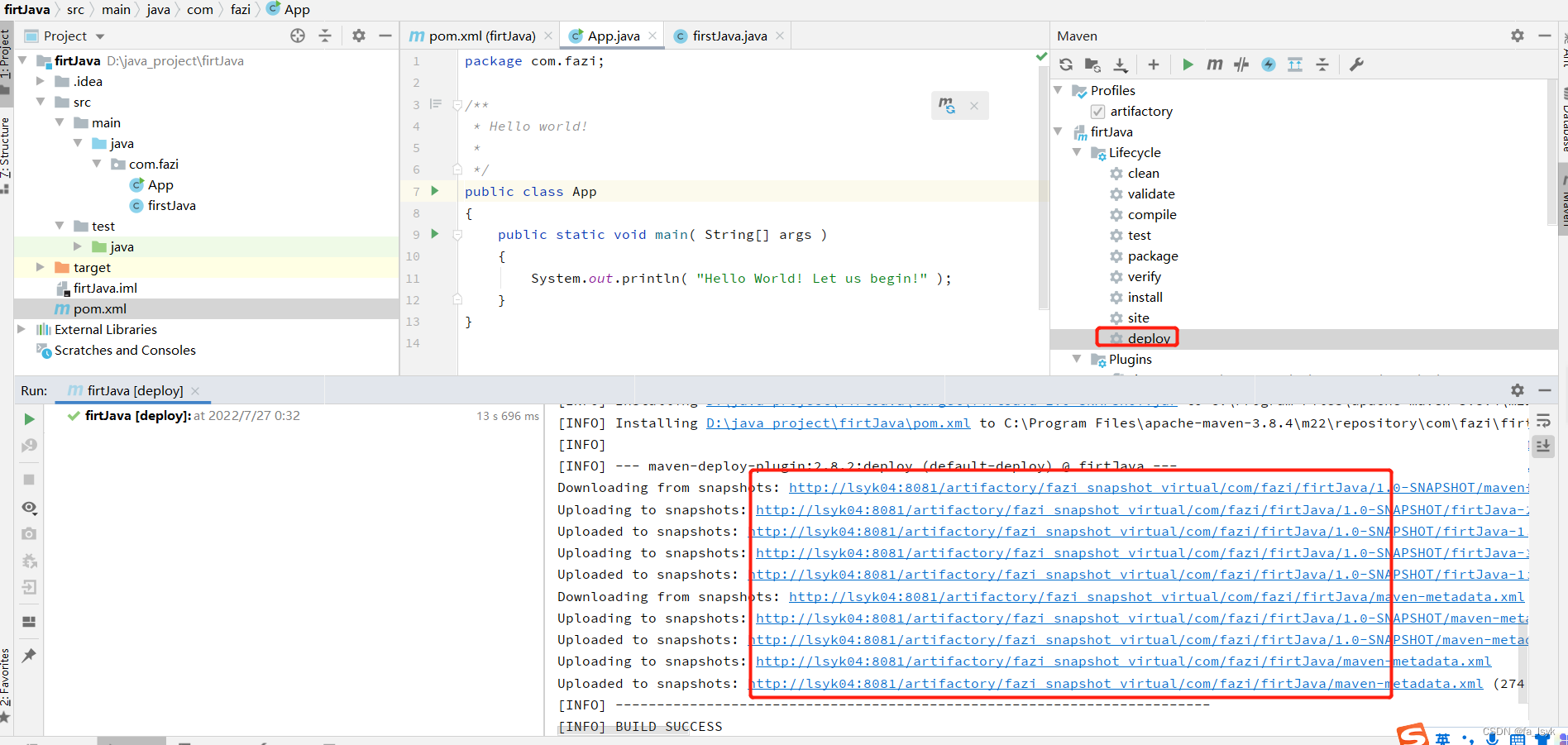
Task: Select the package lifecycle goal
Action: click(x=1153, y=255)
